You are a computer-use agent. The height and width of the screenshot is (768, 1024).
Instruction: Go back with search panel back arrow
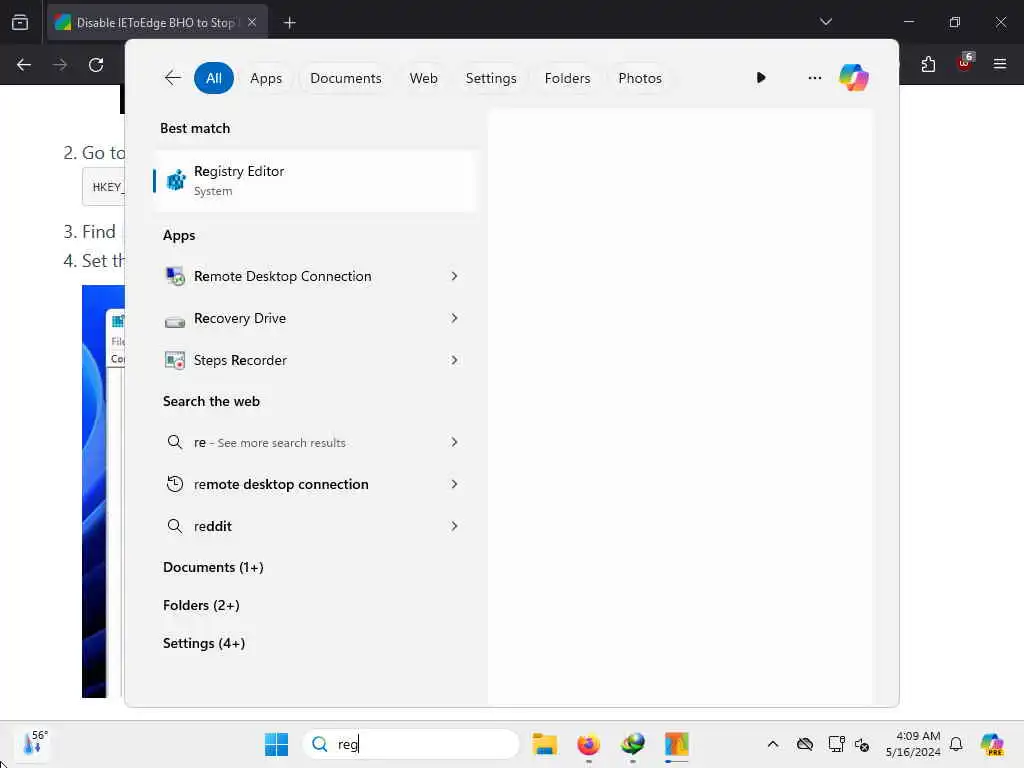pyautogui.click(x=172, y=78)
